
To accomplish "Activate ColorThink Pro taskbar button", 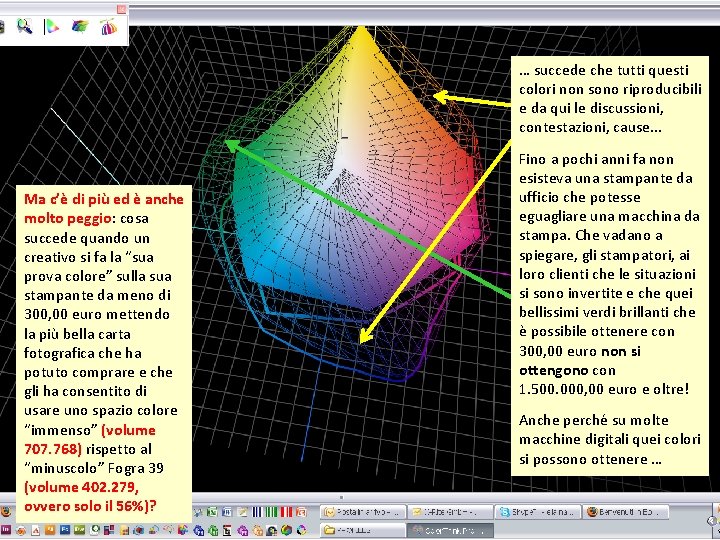I will click(450, 530).
